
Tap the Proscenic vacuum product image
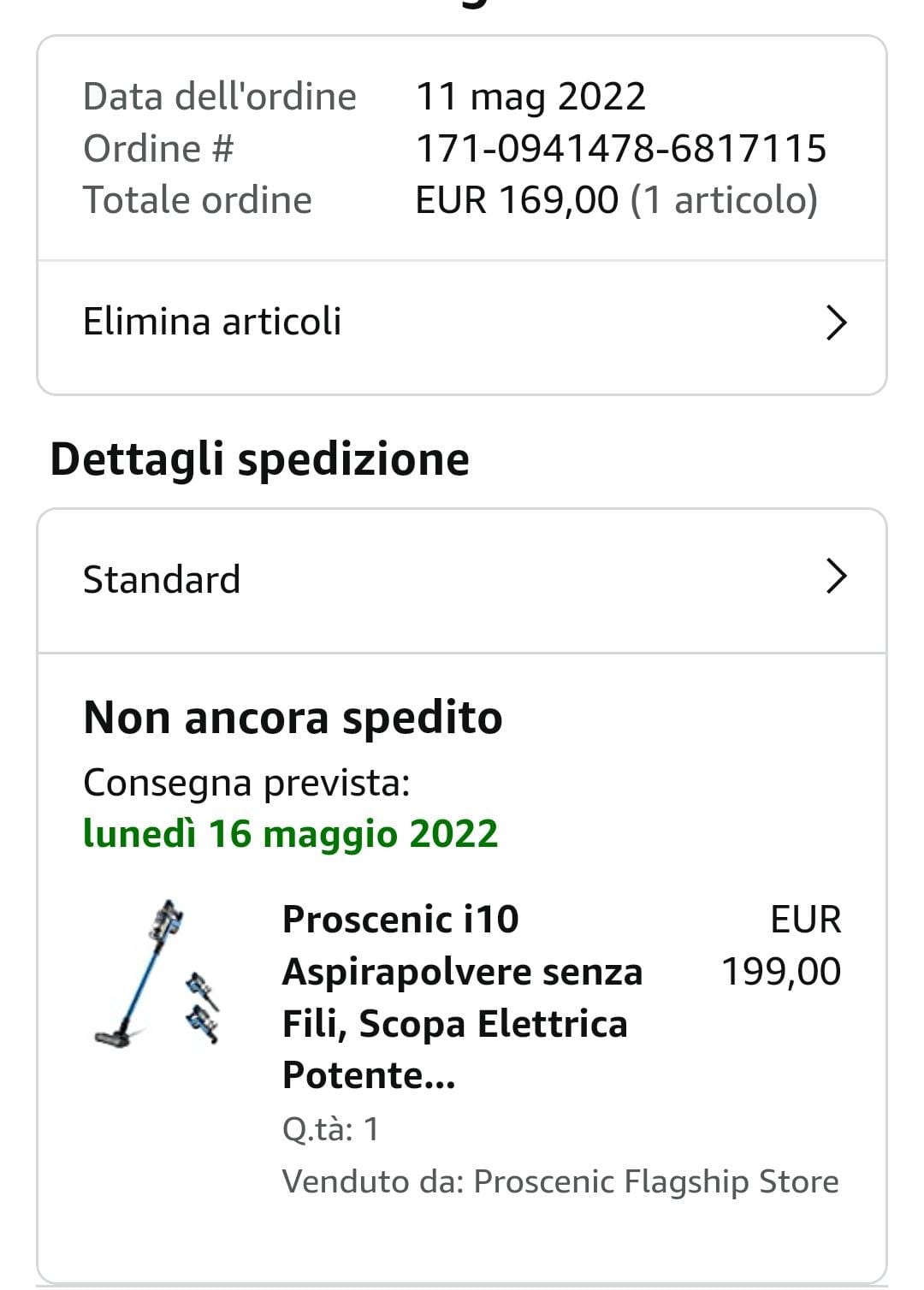pos(160,973)
